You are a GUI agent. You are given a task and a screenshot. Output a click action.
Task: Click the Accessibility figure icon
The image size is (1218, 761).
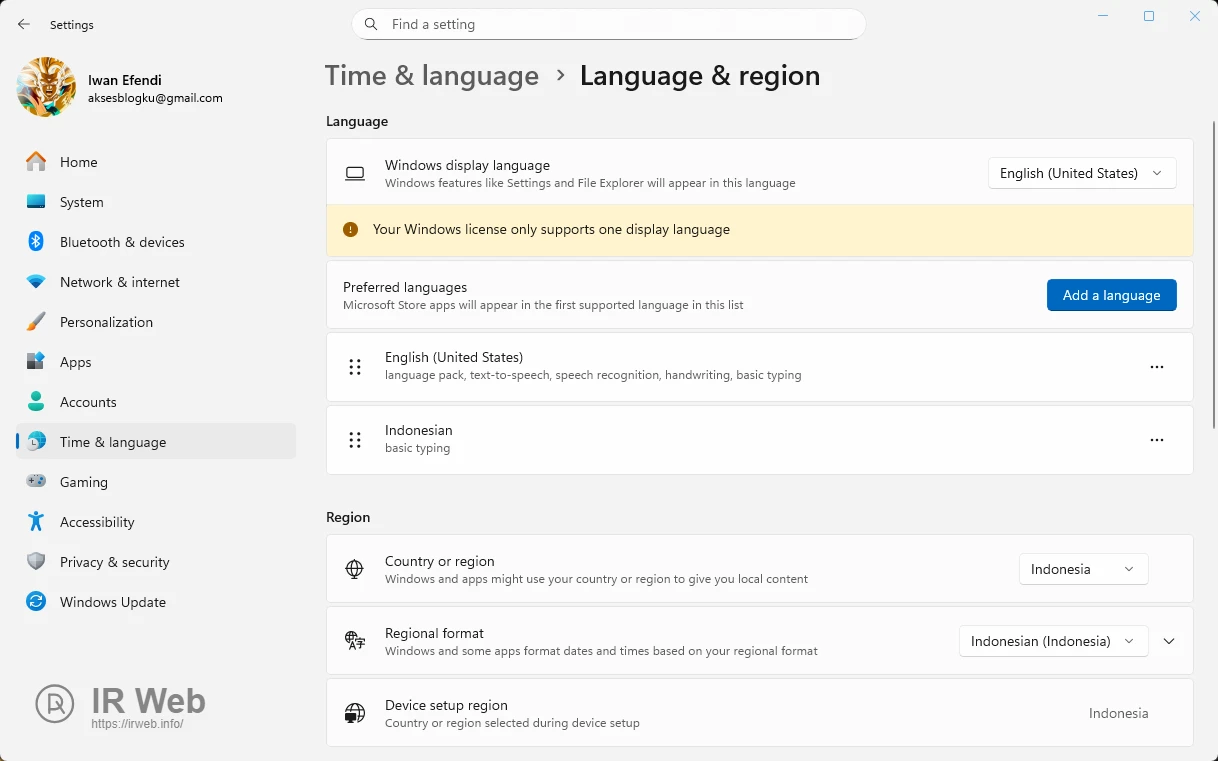[36, 522]
